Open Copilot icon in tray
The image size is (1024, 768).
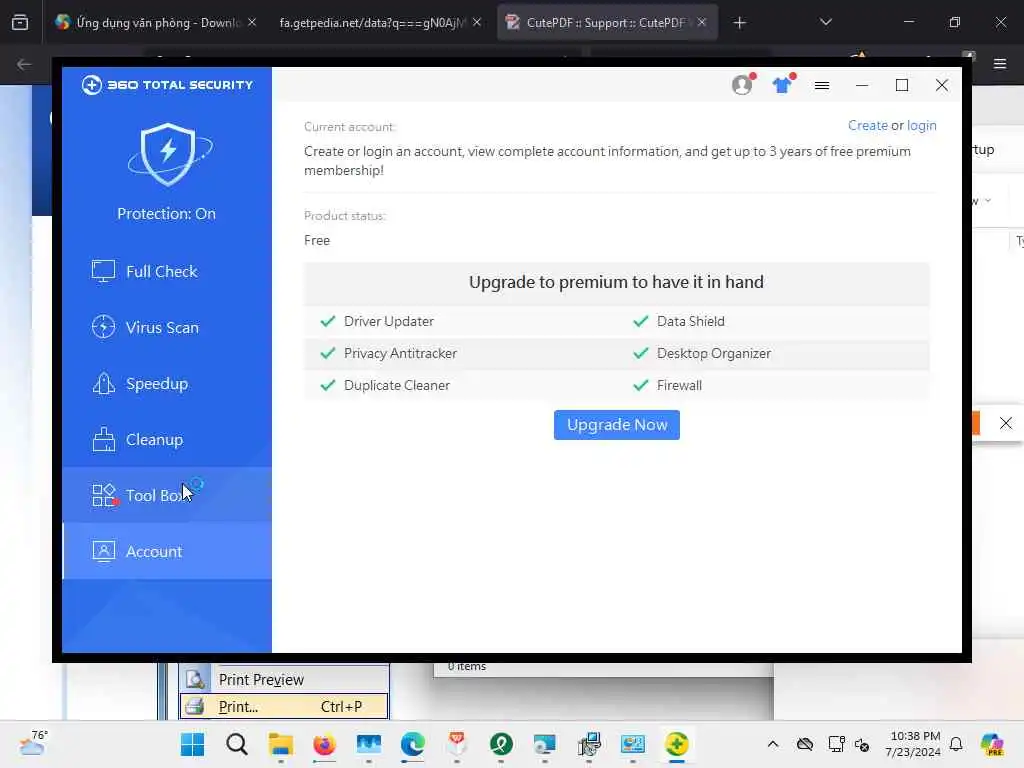[x=993, y=744]
